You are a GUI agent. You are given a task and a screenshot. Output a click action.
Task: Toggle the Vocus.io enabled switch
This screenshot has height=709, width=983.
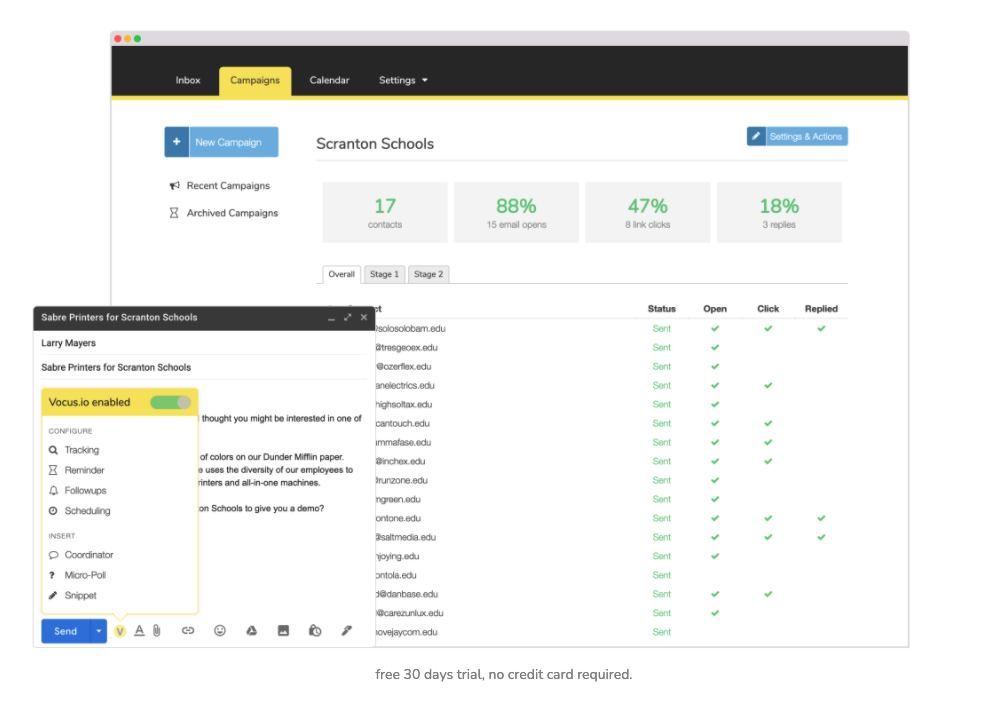click(x=170, y=402)
